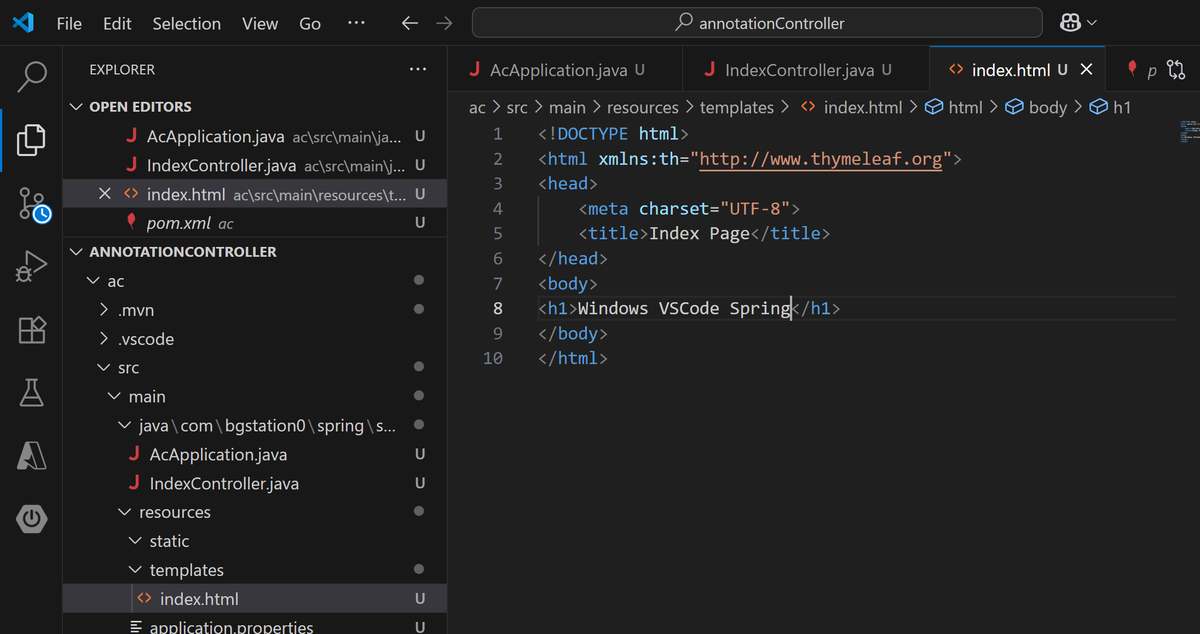Image resolution: width=1200 pixels, height=634 pixels.
Task: Click the 'index.html' breadcrumb segment
Action: click(852, 107)
